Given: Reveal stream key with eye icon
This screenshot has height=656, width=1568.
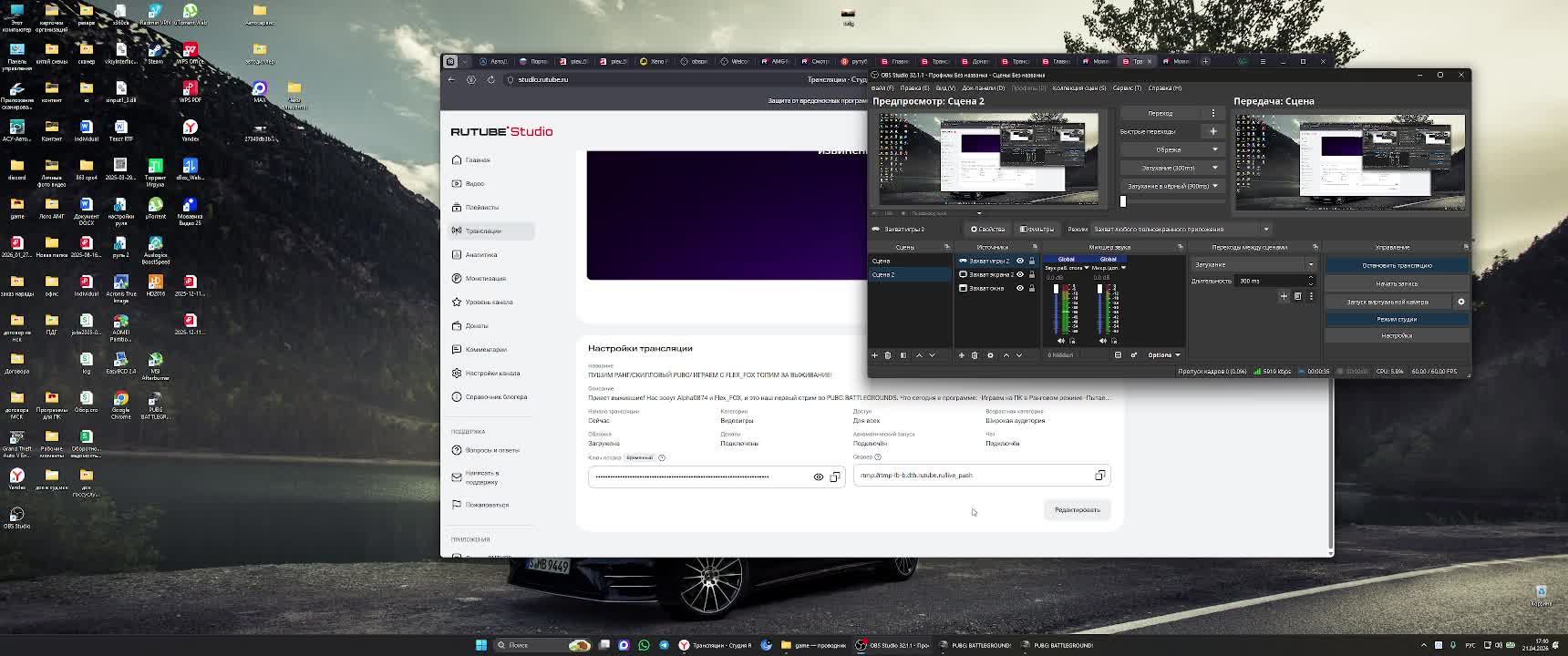Looking at the screenshot, I should [x=819, y=477].
